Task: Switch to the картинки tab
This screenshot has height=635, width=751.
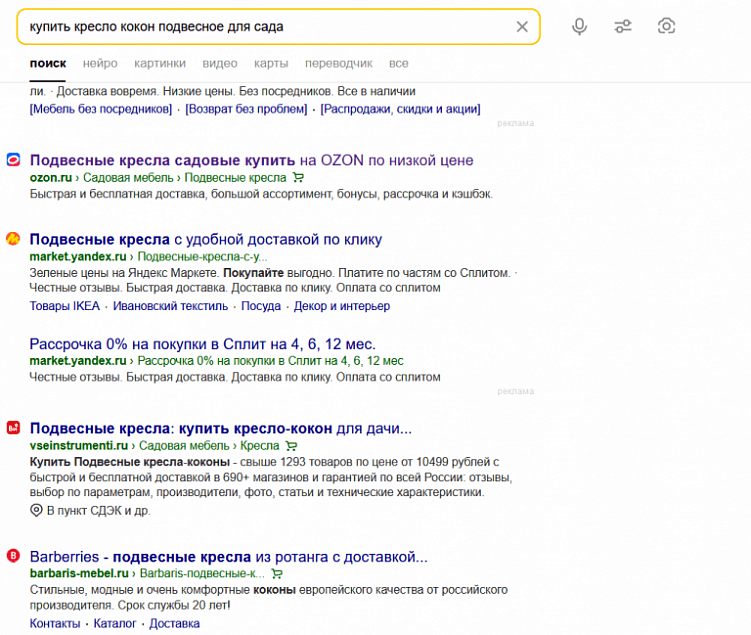Action: (x=160, y=63)
